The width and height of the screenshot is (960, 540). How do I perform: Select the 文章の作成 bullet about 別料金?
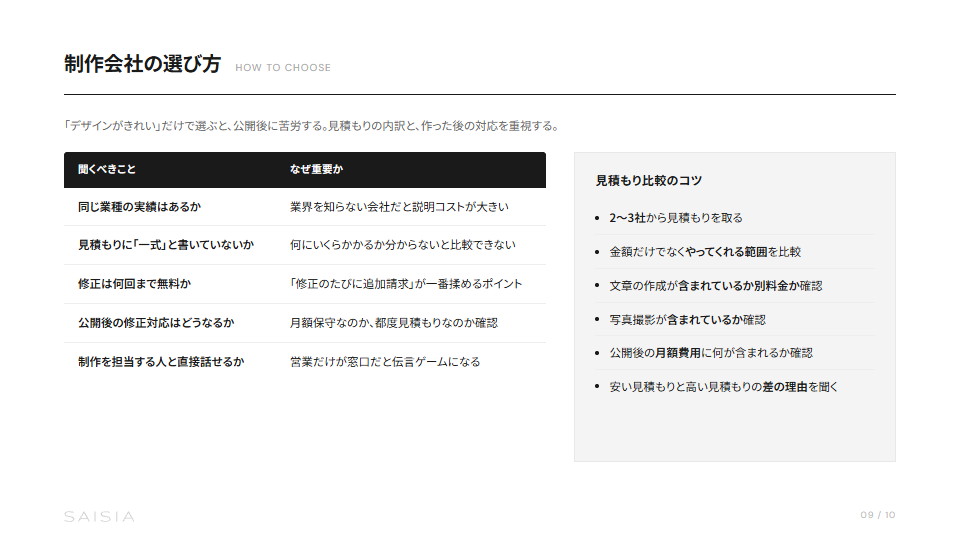[x=716, y=286]
